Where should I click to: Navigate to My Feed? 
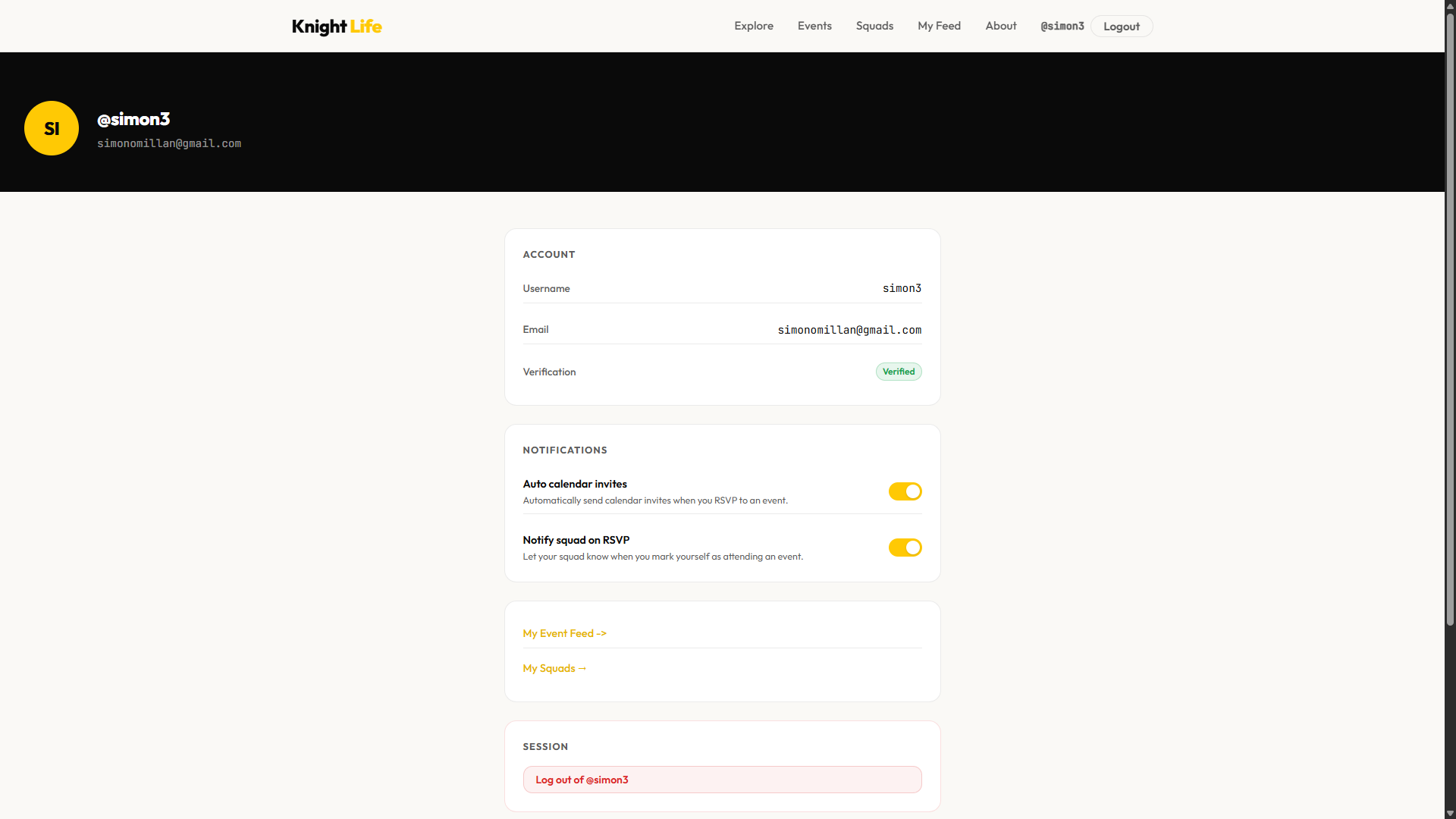coord(939,26)
